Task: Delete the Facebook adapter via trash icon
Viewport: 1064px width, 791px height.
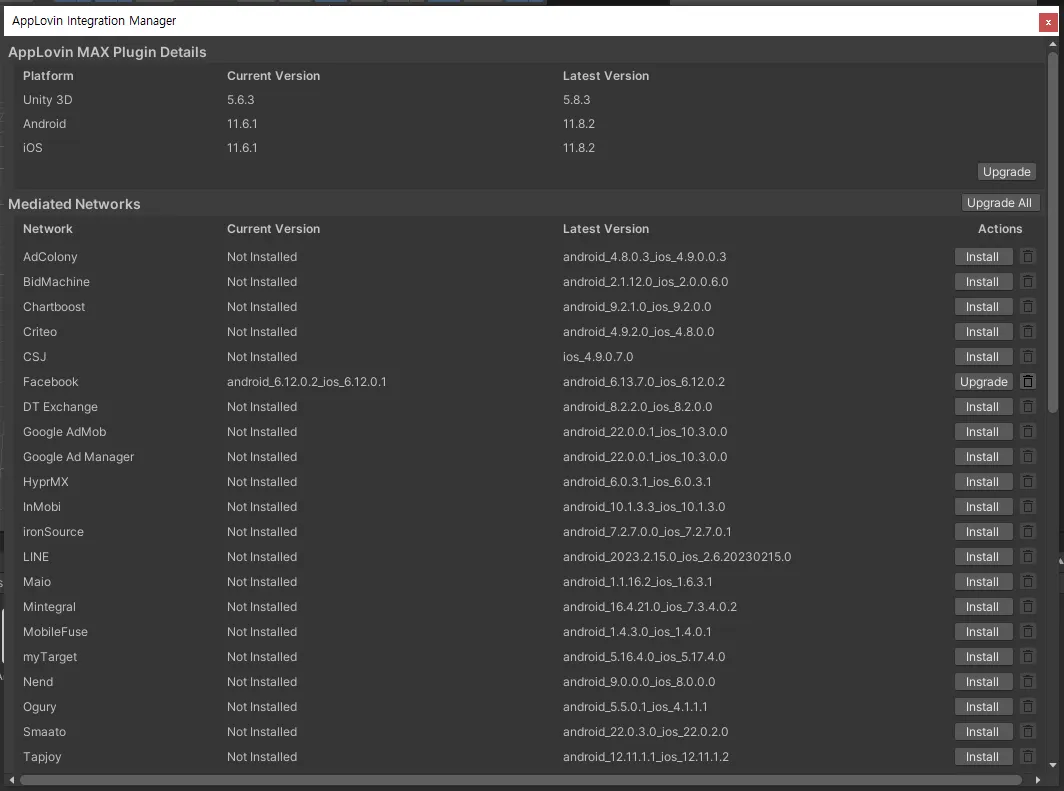Action: [1027, 382]
